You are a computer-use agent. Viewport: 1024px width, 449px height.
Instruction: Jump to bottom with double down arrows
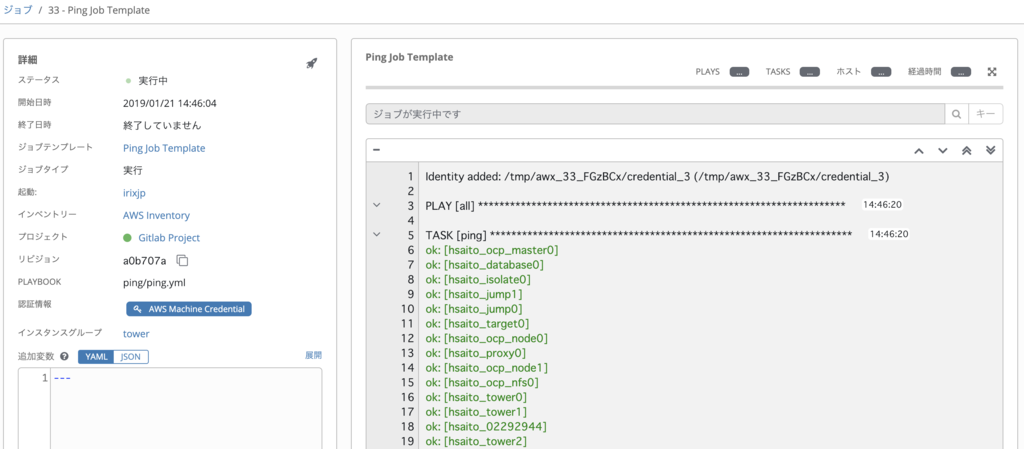pyautogui.click(x=990, y=150)
